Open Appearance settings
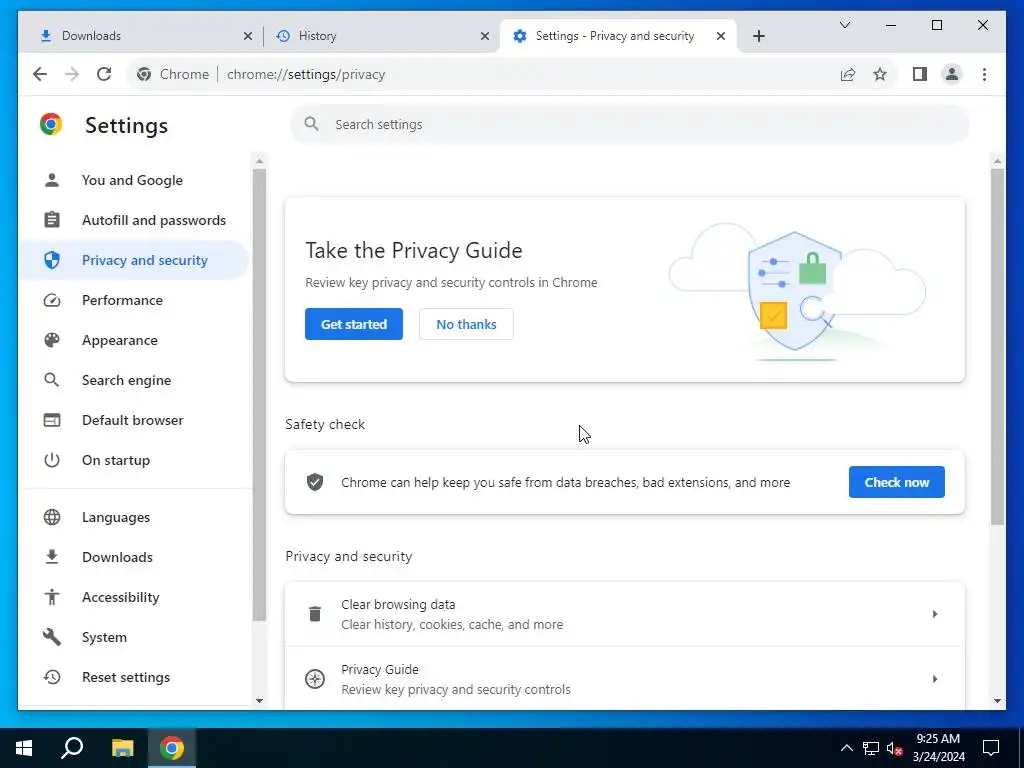Image resolution: width=1024 pixels, height=768 pixels. (134, 340)
